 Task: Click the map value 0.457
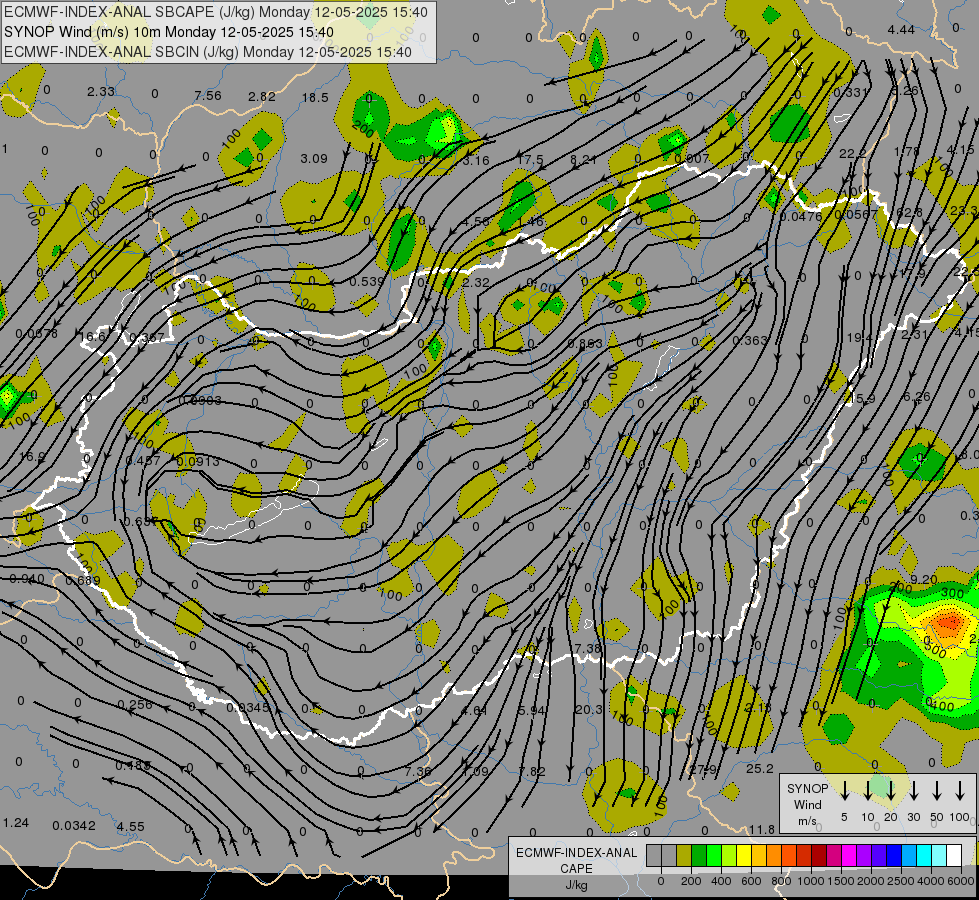[143, 460]
